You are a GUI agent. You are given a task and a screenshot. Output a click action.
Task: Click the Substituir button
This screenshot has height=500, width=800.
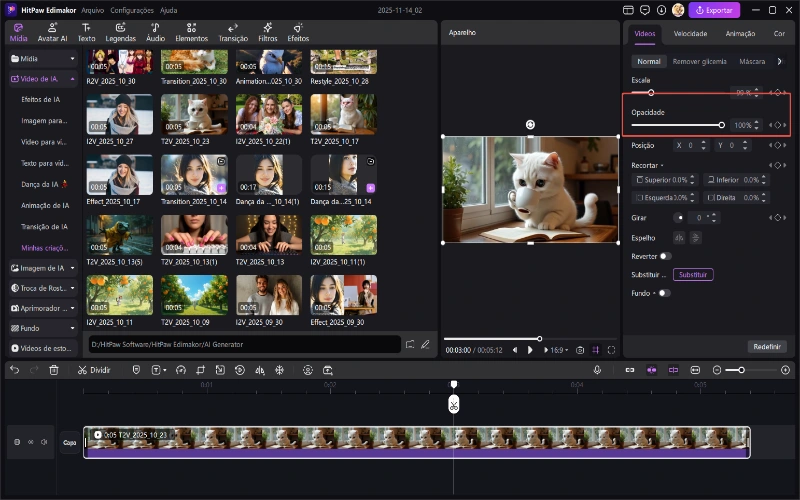(x=693, y=274)
